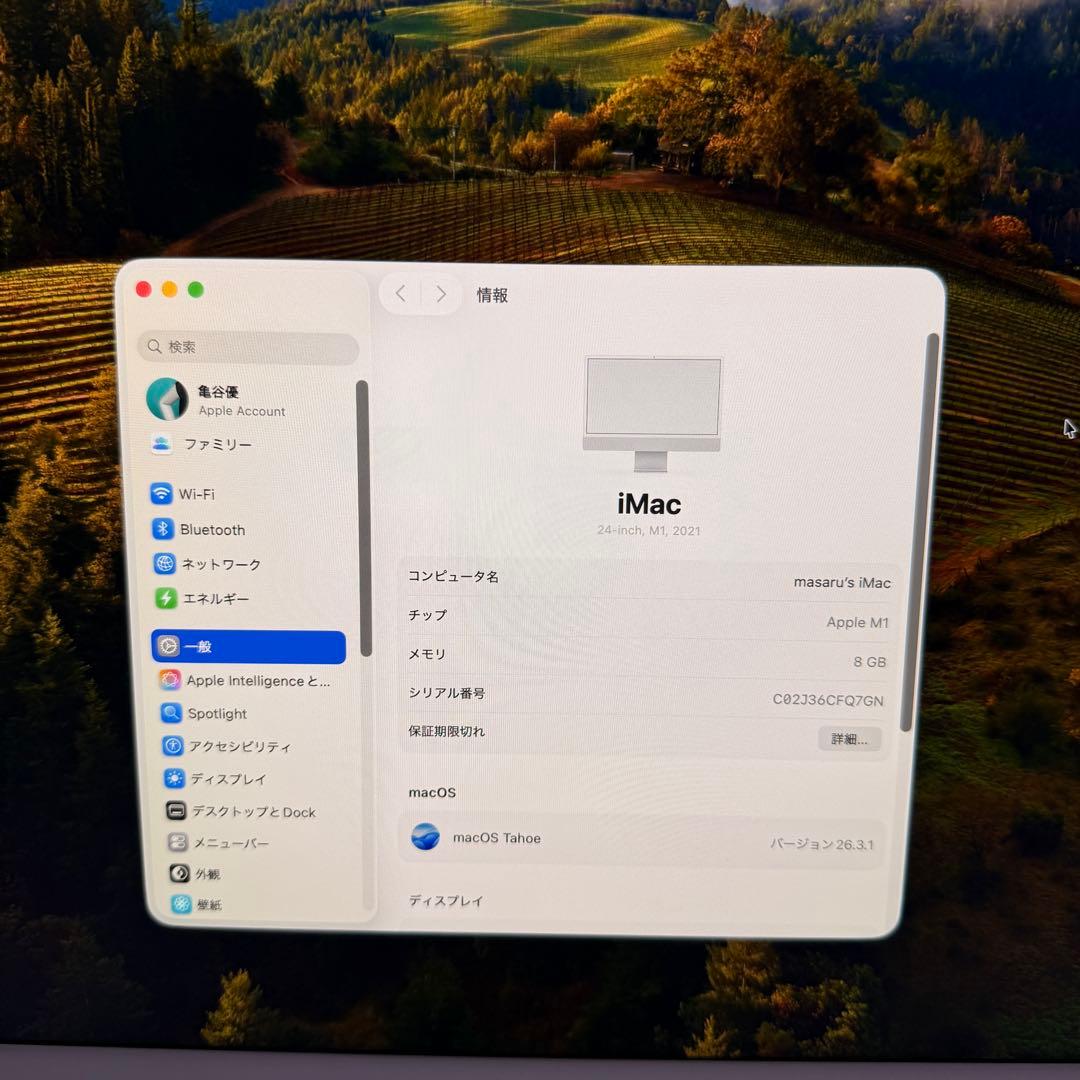Go forward with the right chevron
This screenshot has height=1080, width=1080.
(x=441, y=294)
